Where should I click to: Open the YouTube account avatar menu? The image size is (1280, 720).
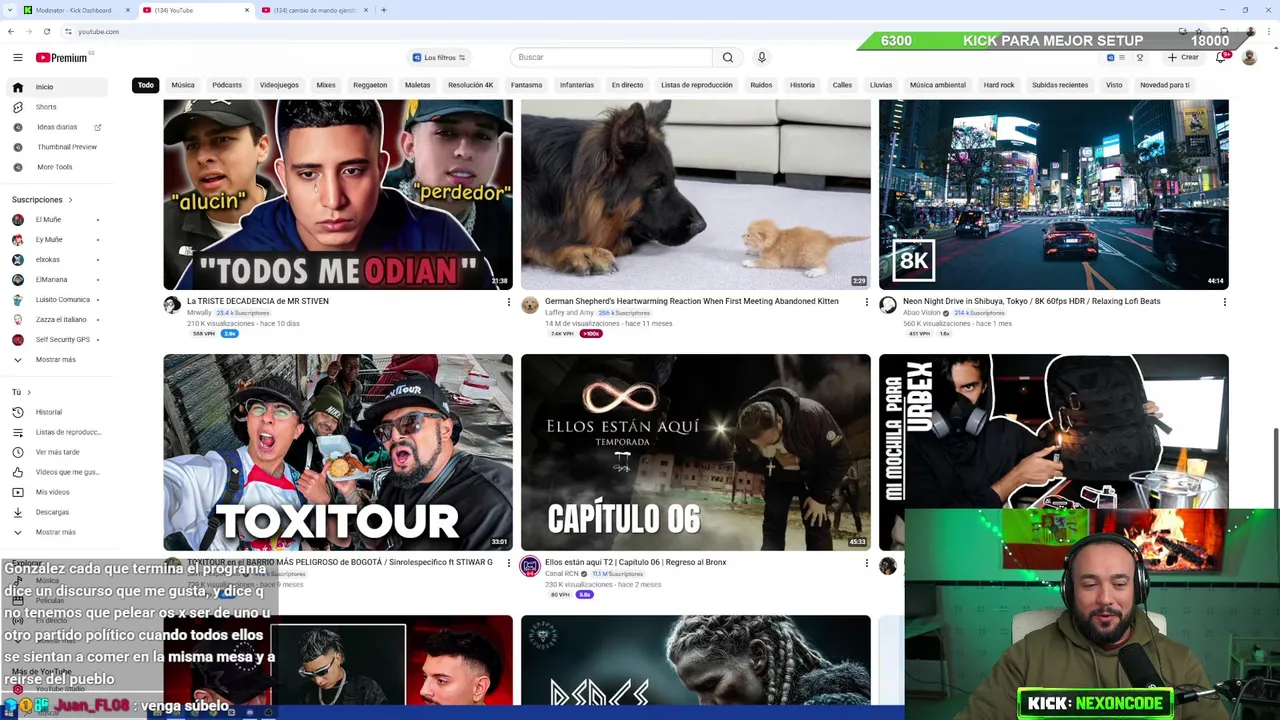tap(1249, 57)
